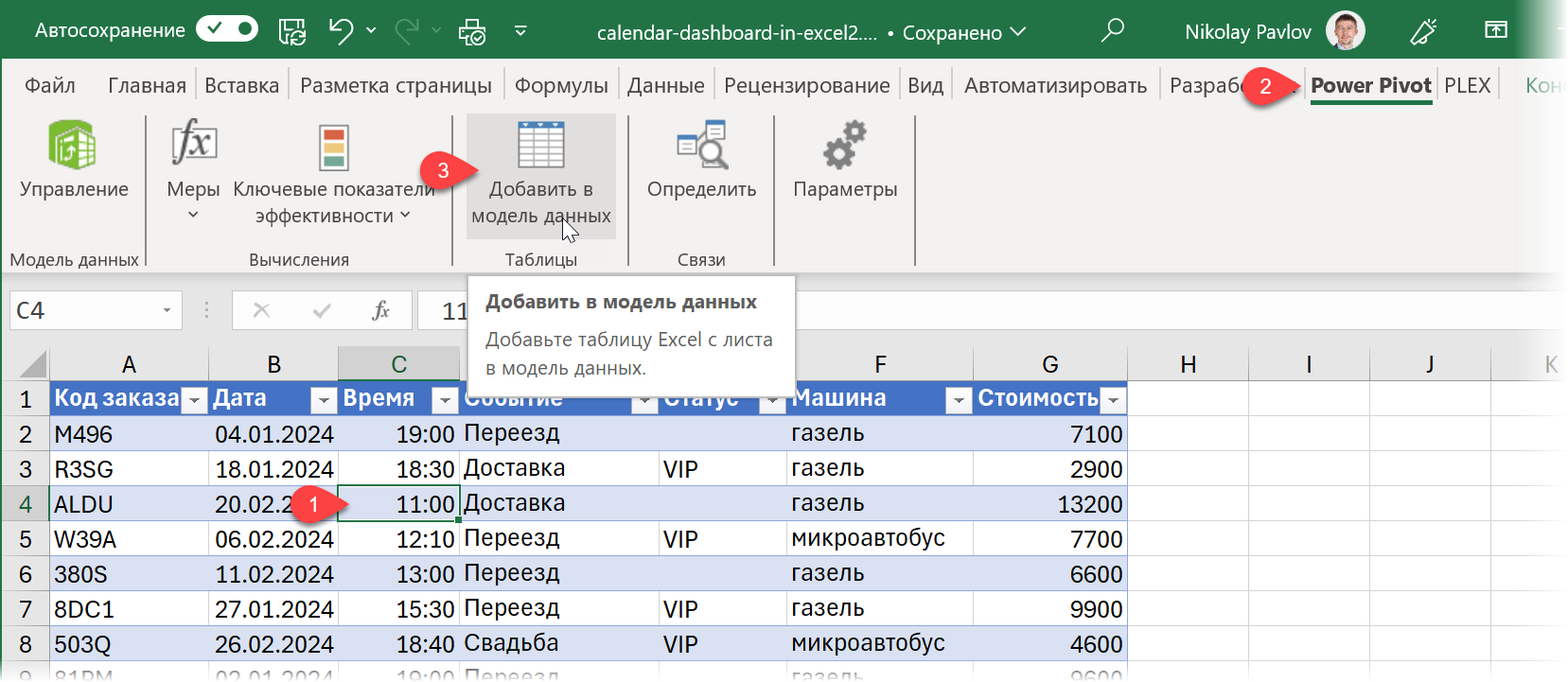Click the Cancel (X) formula icon
The height and width of the screenshot is (682, 1568).
click(x=262, y=310)
